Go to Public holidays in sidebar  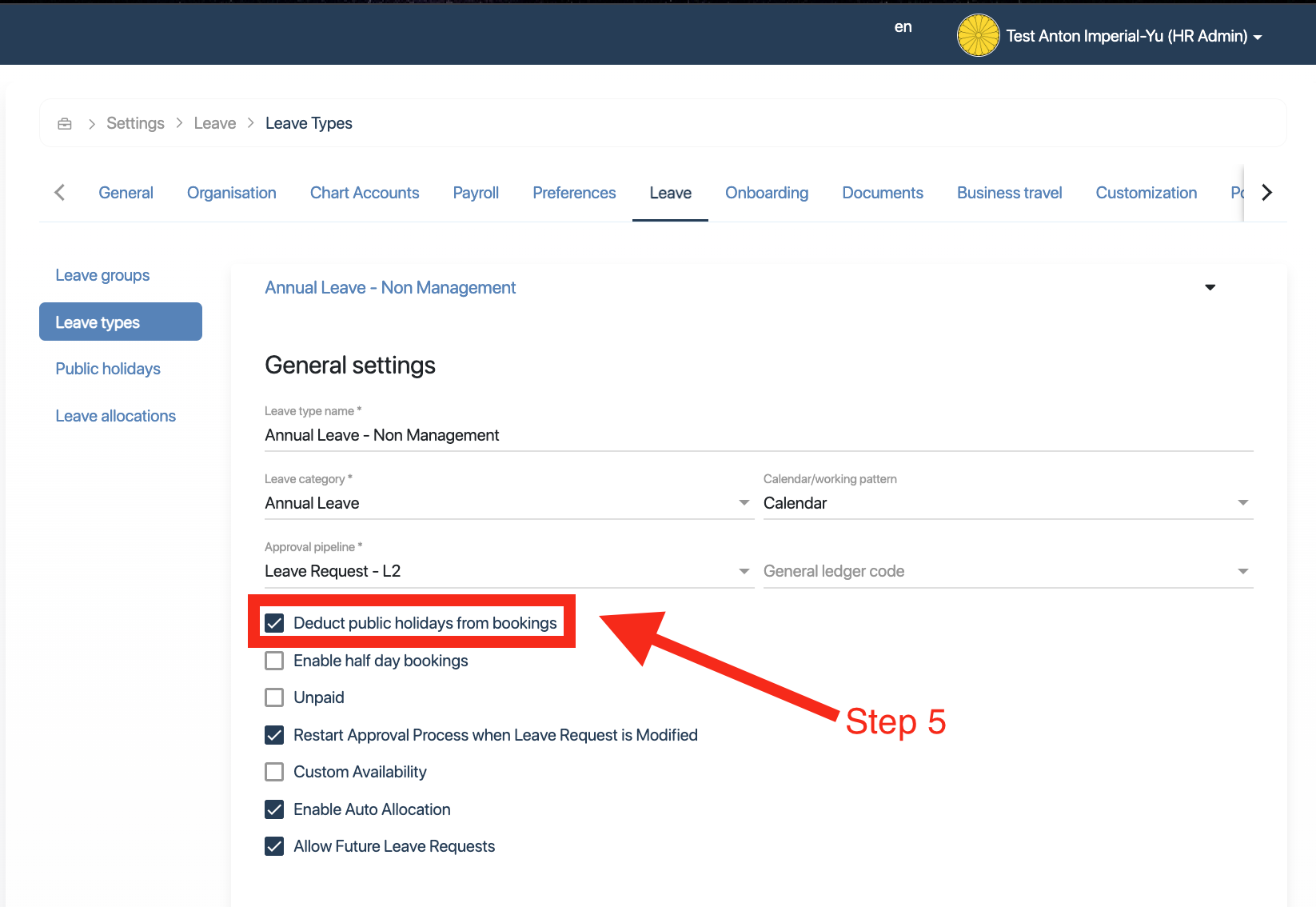pyautogui.click(x=108, y=369)
